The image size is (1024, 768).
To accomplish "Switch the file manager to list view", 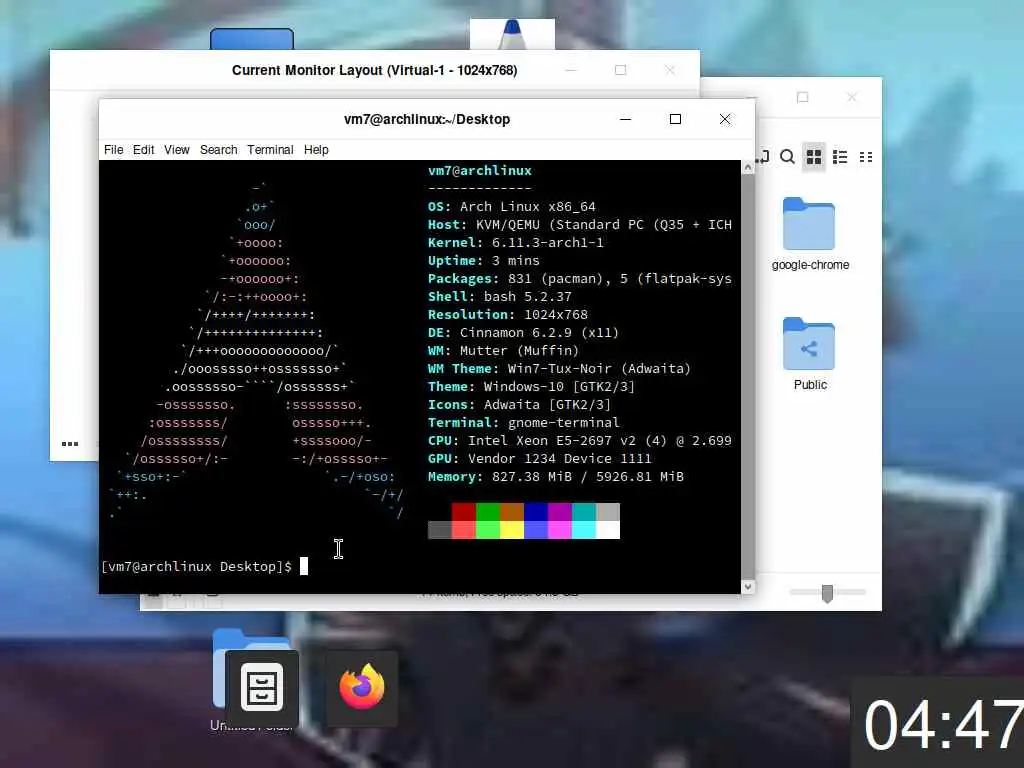I will pyautogui.click(x=840, y=157).
